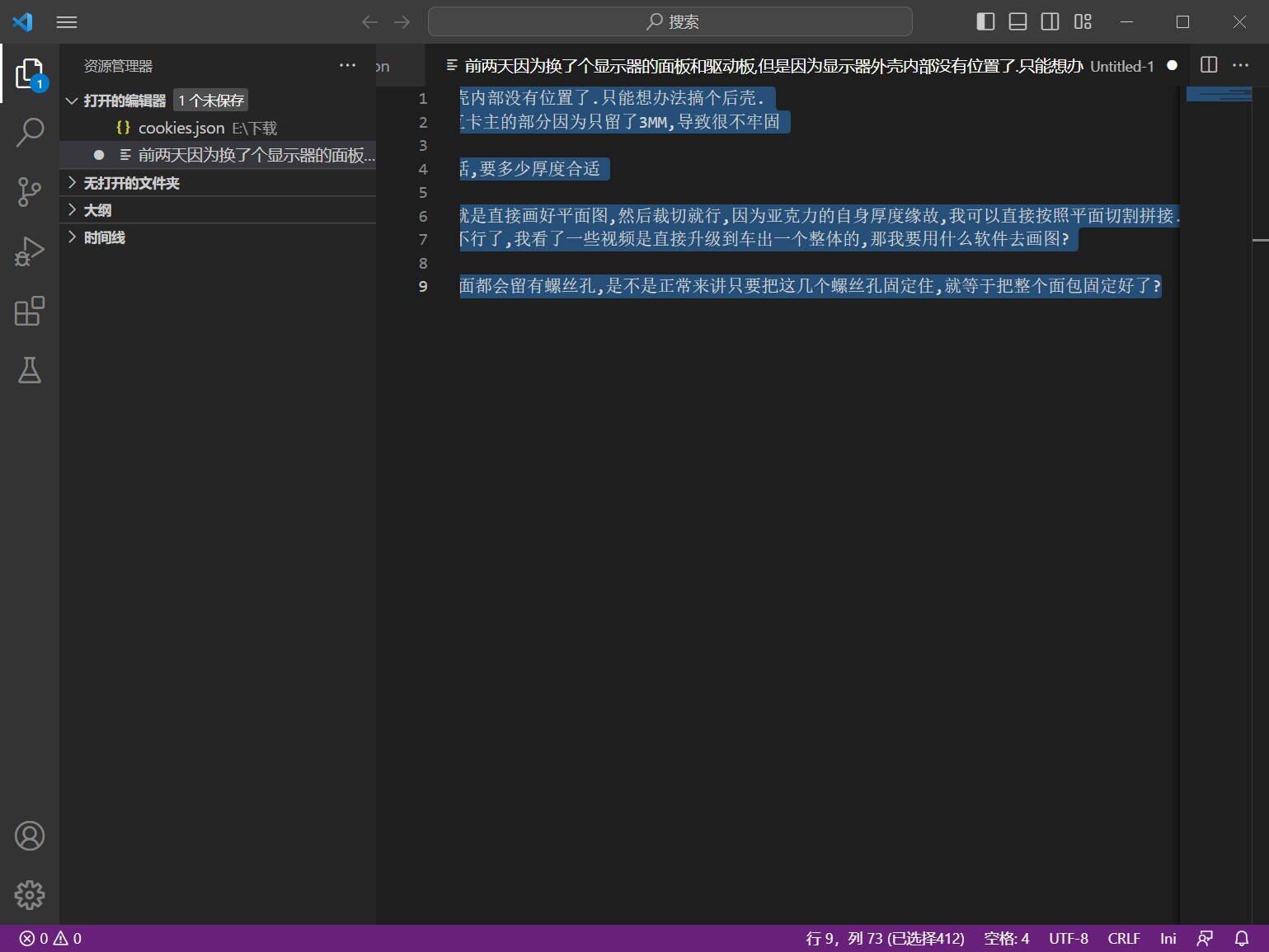
Task: Click line number 4 in the gutter
Action: tap(423, 169)
